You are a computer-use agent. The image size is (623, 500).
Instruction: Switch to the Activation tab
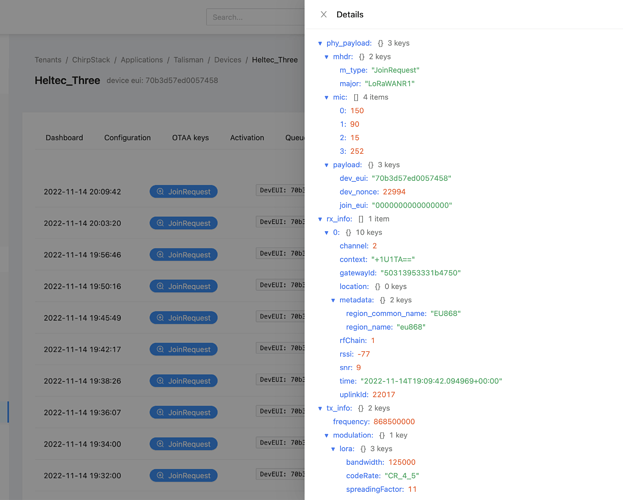[247, 138]
